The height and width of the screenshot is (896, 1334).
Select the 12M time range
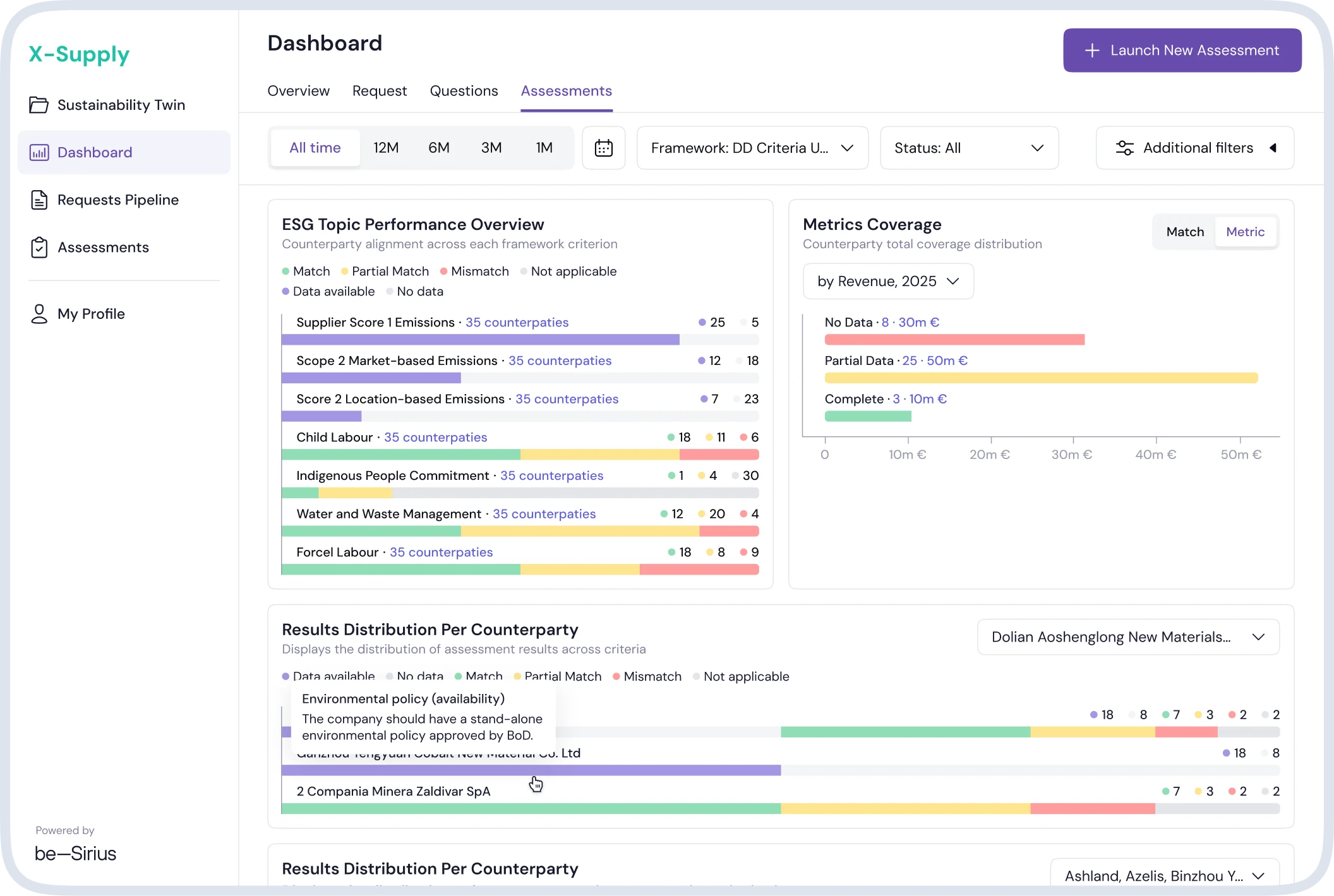[x=386, y=148]
